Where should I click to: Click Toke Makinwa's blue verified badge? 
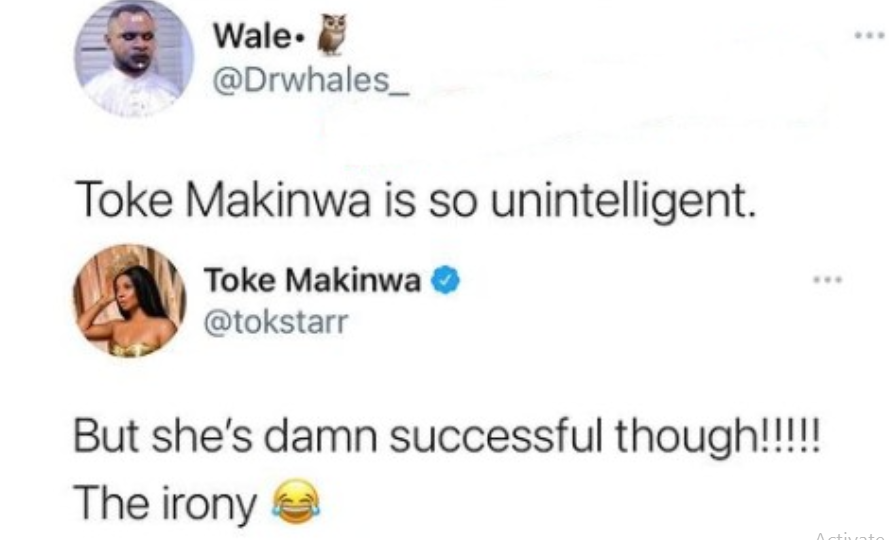[x=446, y=281]
